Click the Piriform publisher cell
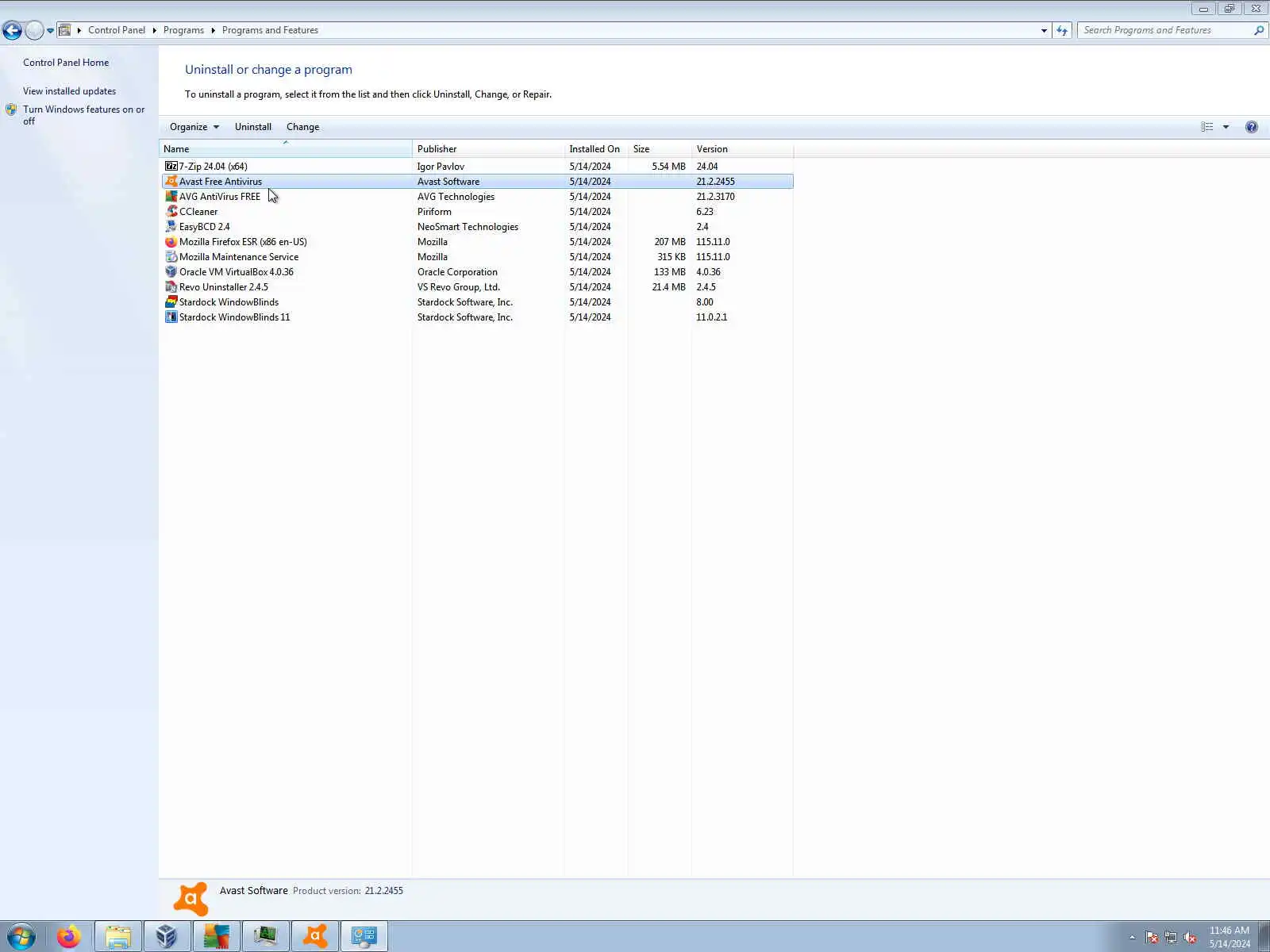 (x=434, y=212)
